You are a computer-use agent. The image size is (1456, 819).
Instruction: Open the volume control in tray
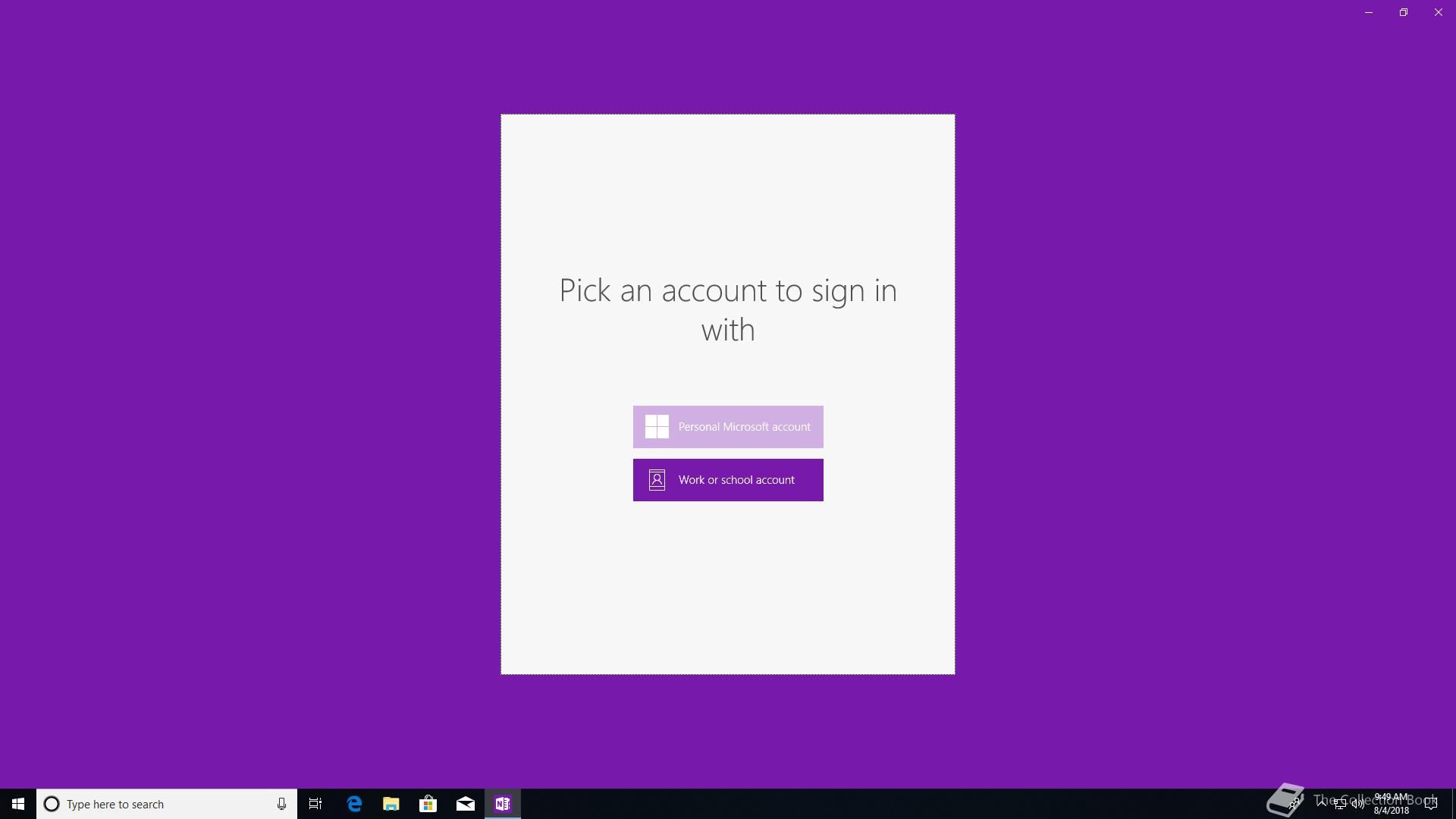tap(1357, 804)
